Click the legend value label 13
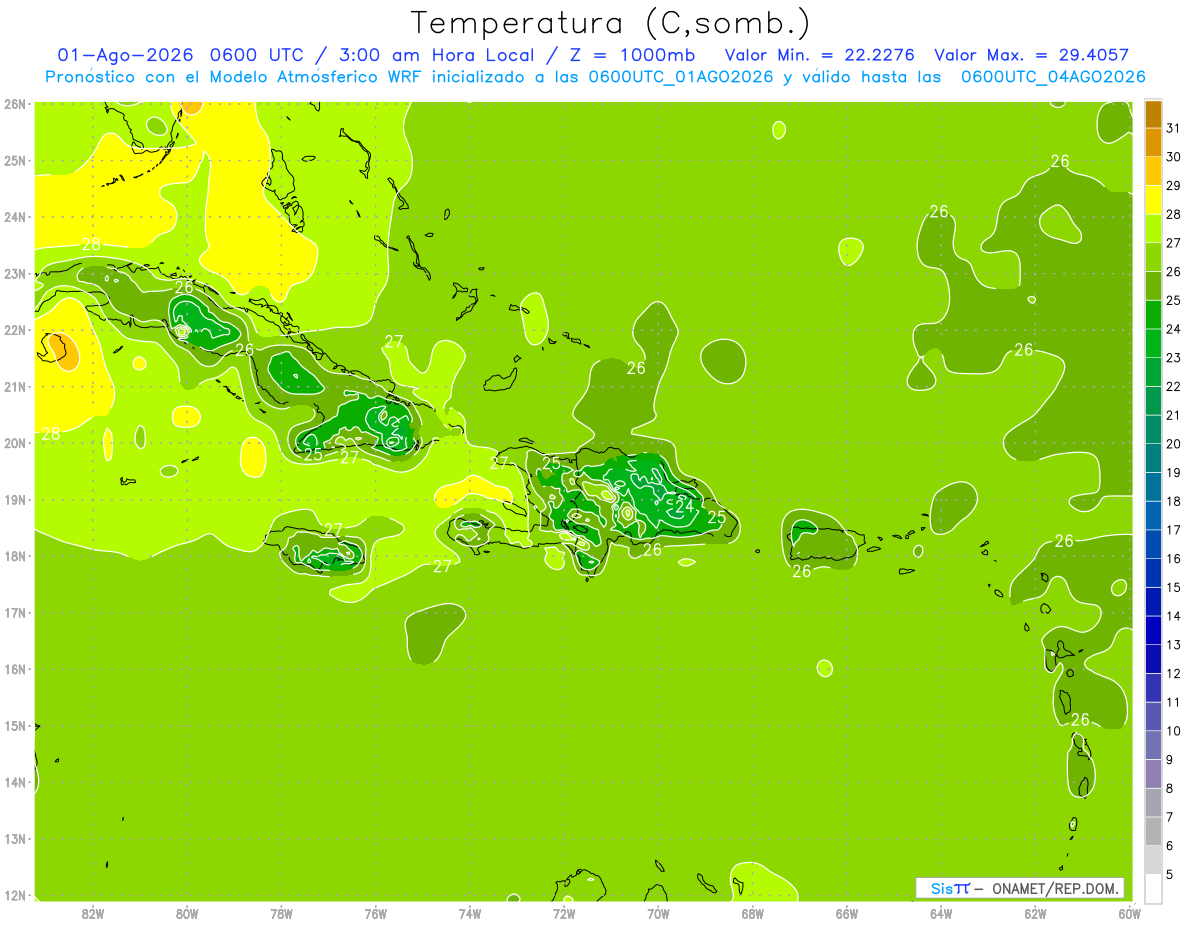 pos(1173,645)
